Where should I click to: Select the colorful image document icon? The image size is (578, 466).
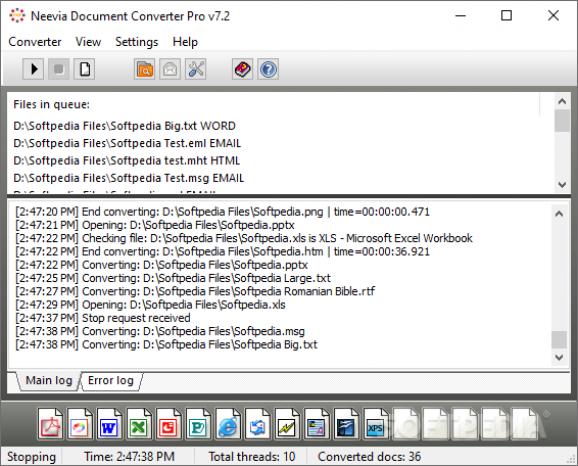point(80,424)
